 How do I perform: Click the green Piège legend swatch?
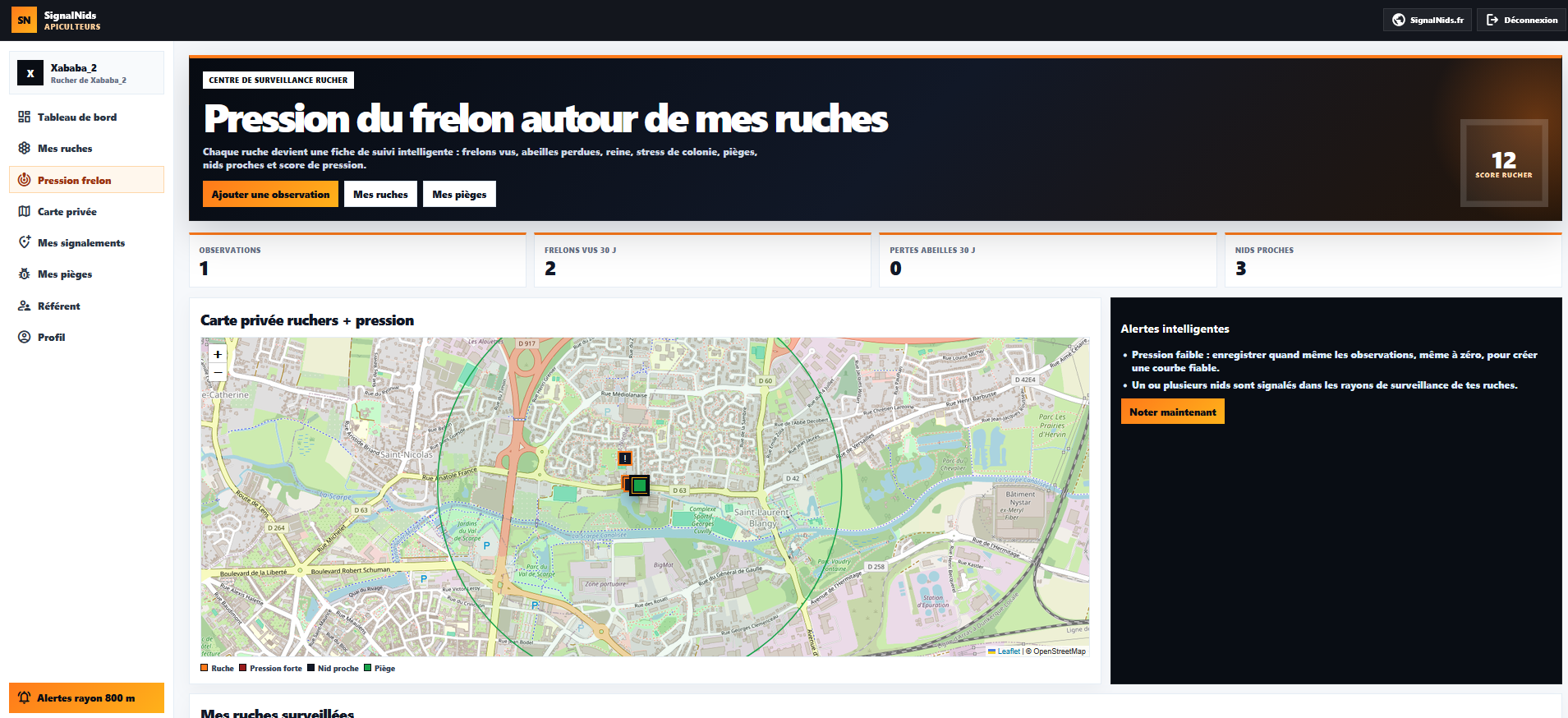pyautogui.click(x=368, y=668)
